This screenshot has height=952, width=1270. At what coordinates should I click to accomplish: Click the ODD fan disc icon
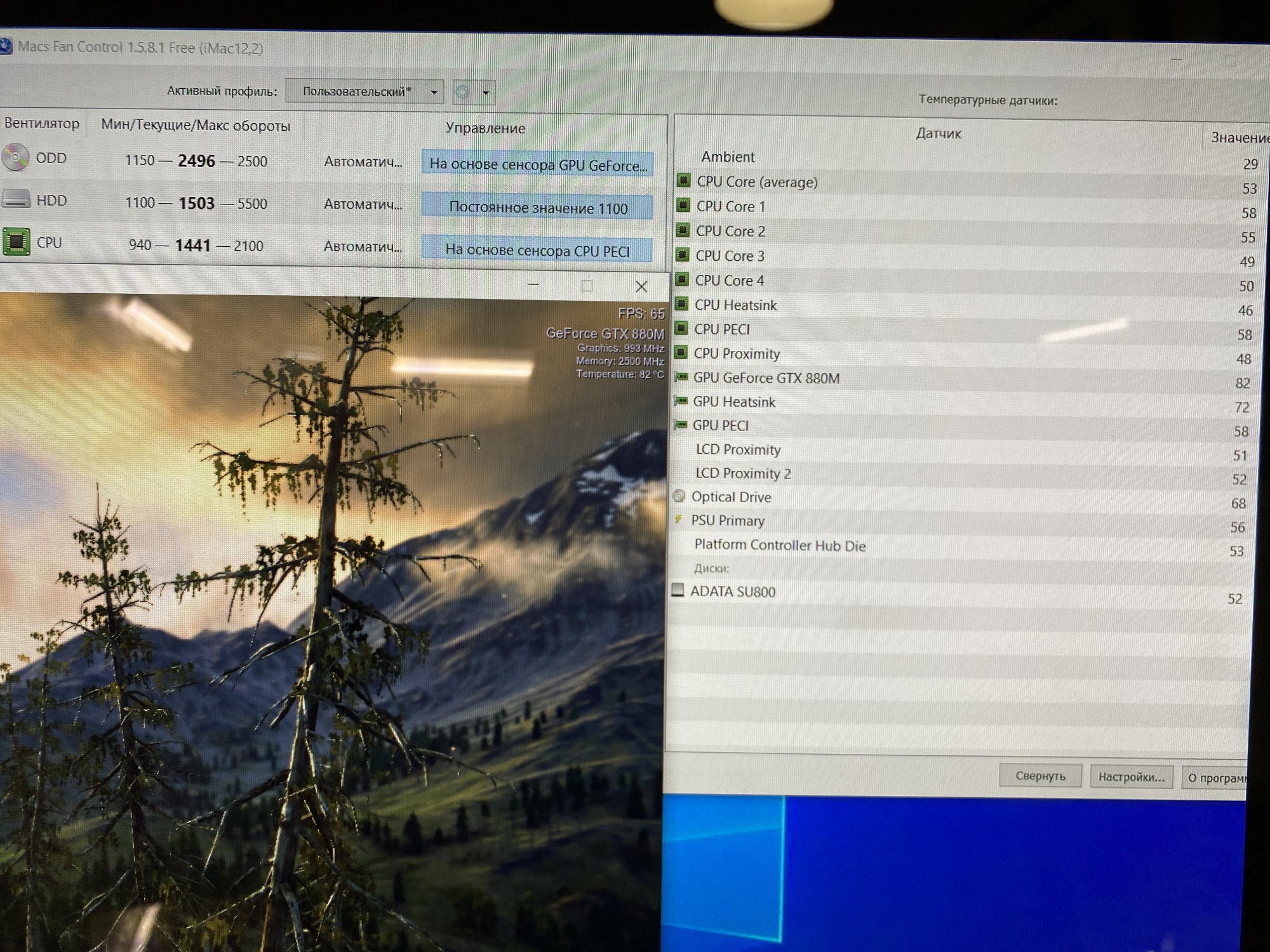(x=15, y=157)
